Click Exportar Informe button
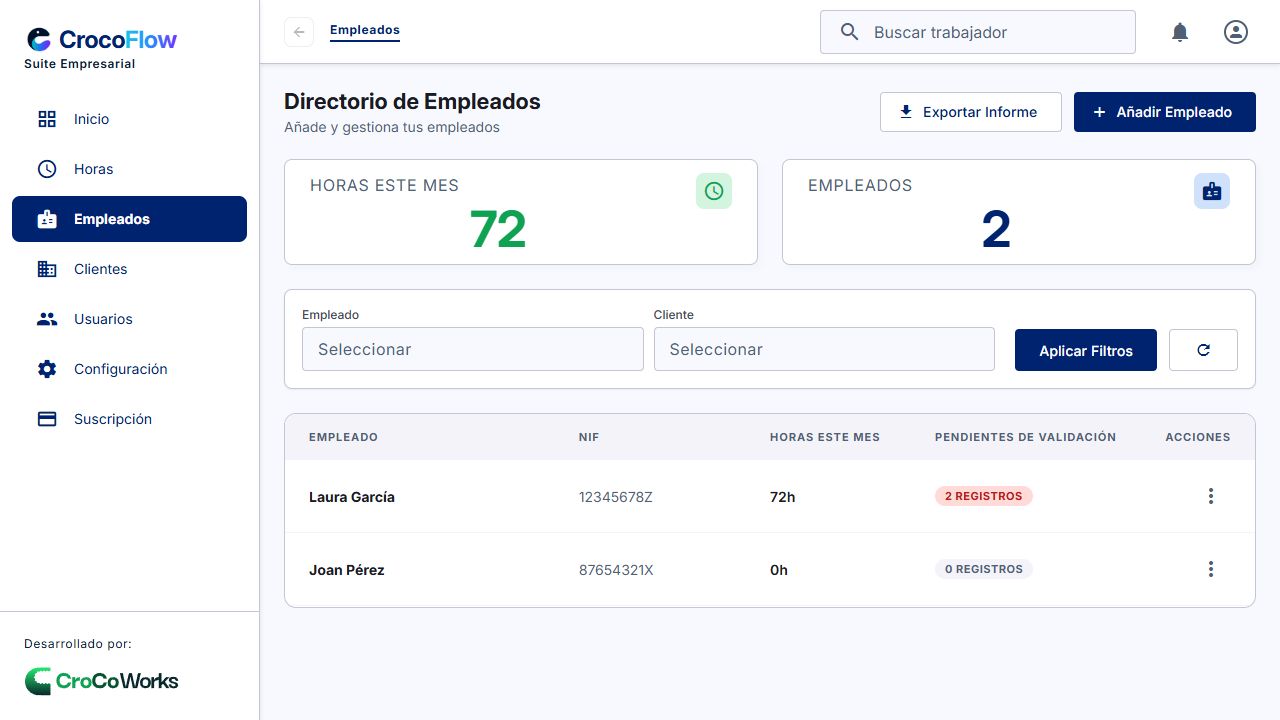This screenshot has height=720, width=1280. coord(971,112)
